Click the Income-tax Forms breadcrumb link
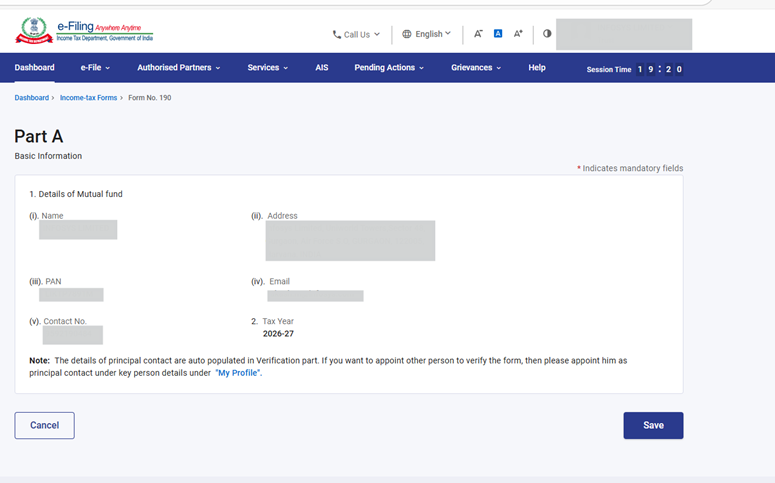The width and height of the screenshot is (775, 483). coord(88,98)
